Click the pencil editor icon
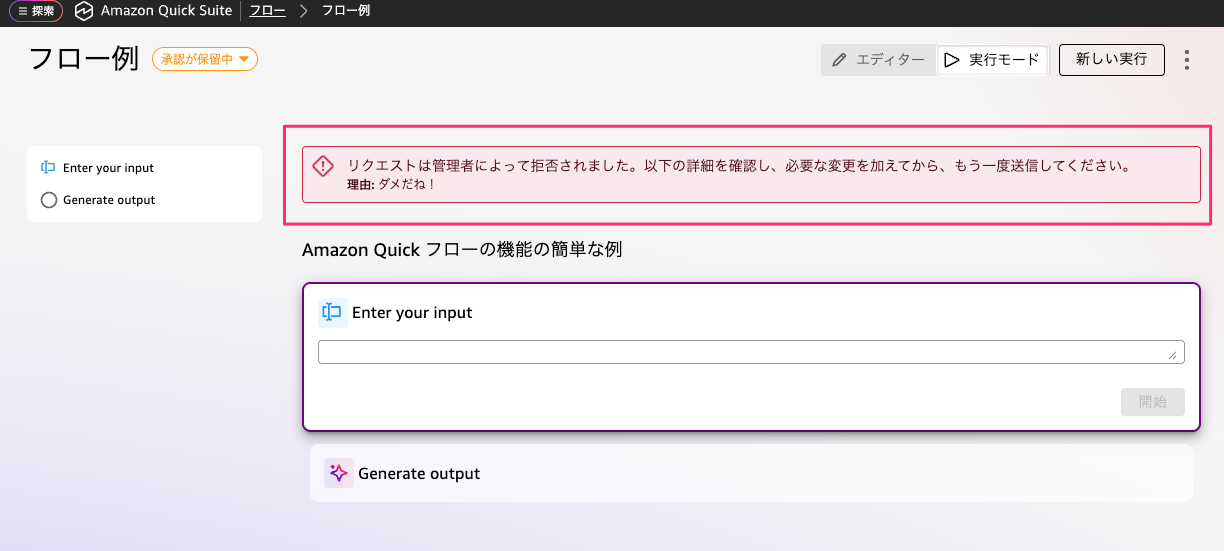The image size is (1224, 551). point(839,60)
